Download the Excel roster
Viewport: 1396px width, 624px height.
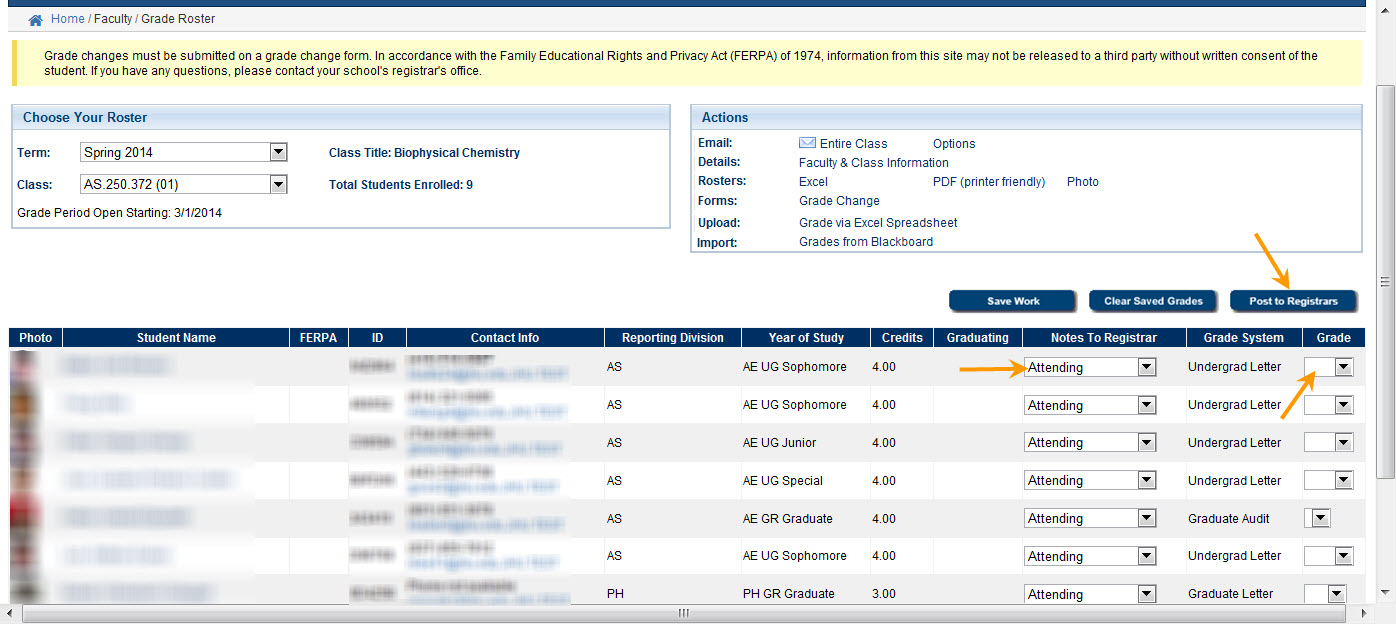pyautogui.click(x=813, y=181)
